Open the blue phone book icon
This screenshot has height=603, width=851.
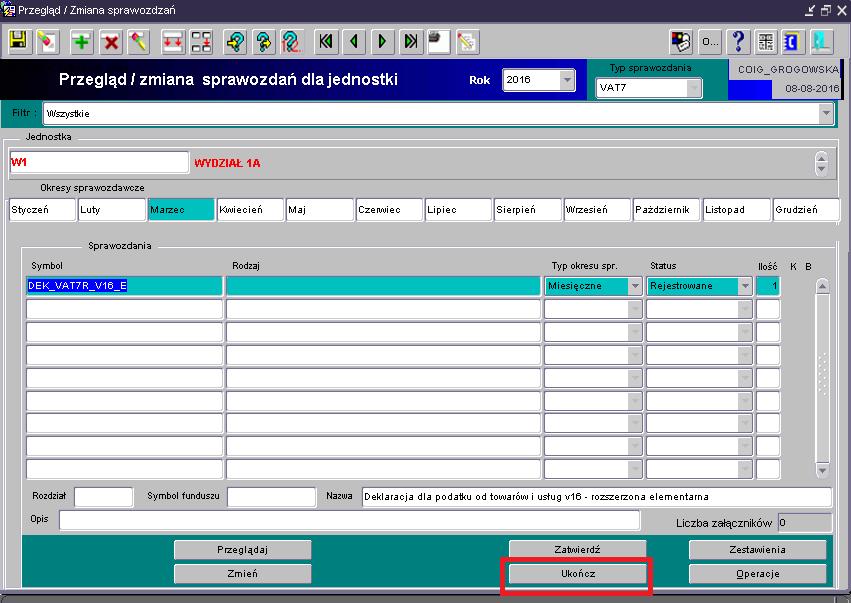(792, 41)
